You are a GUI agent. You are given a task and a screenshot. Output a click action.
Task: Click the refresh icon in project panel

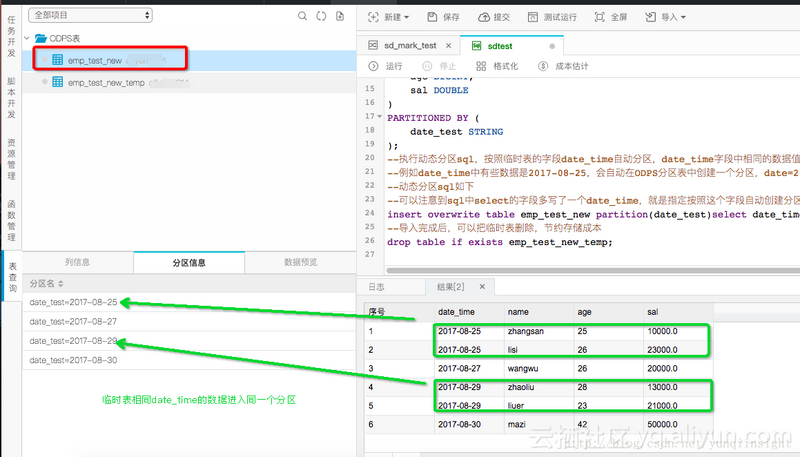[x=321, y=16]
